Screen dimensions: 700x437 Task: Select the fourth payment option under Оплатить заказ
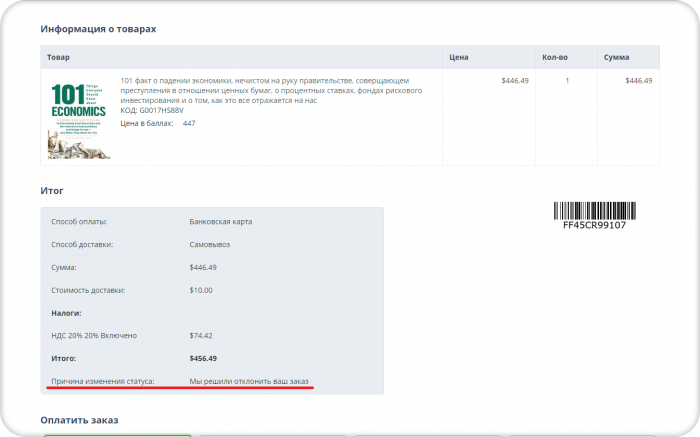click(583, 435)
